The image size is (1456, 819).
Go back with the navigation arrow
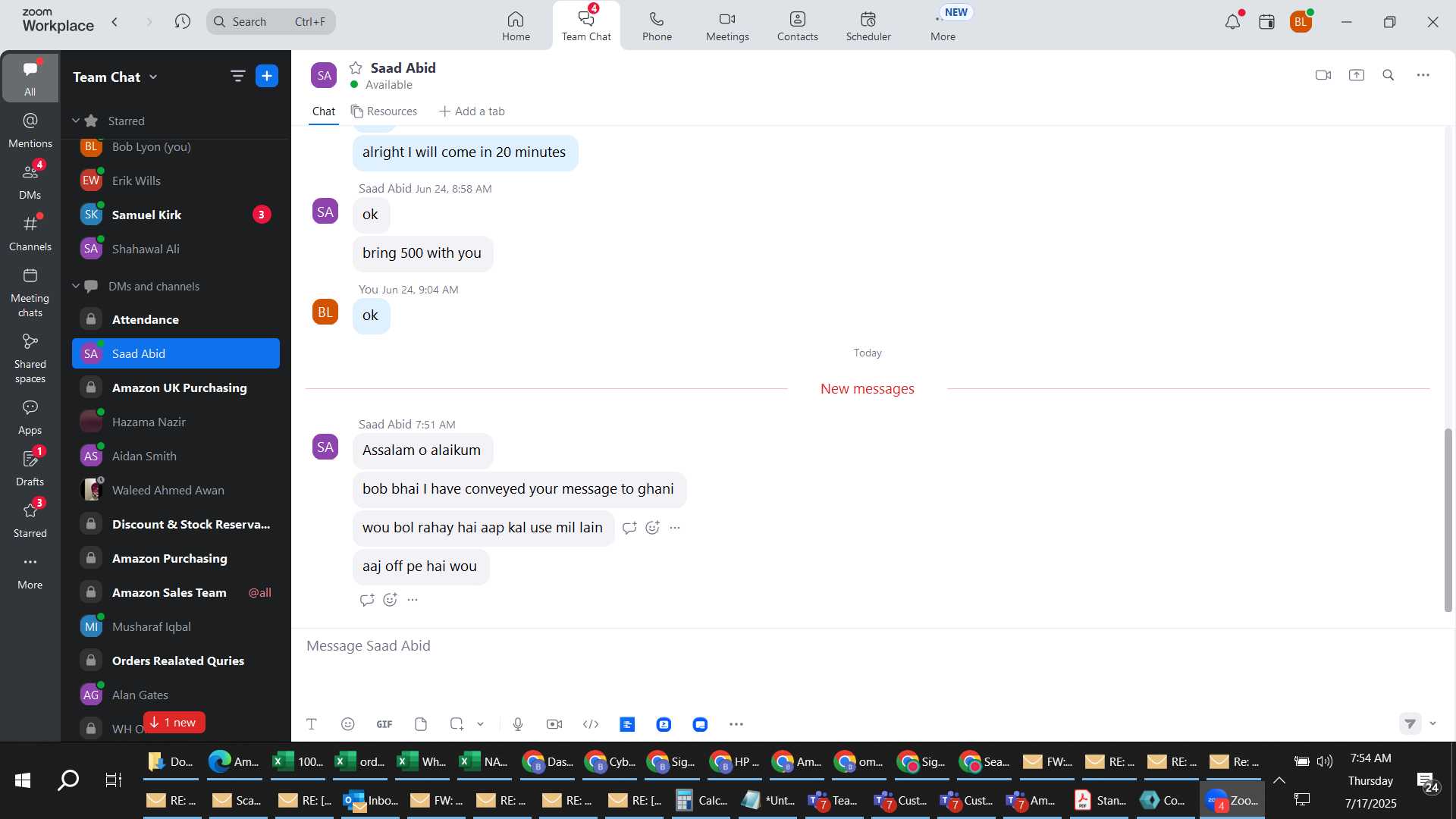point(115,21)
